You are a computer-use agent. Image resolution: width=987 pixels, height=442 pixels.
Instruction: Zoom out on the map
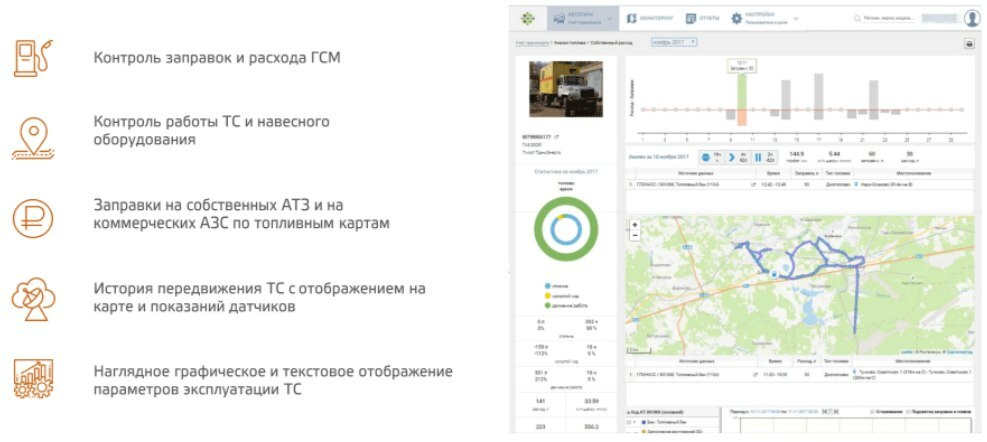(x=634, y=235)
